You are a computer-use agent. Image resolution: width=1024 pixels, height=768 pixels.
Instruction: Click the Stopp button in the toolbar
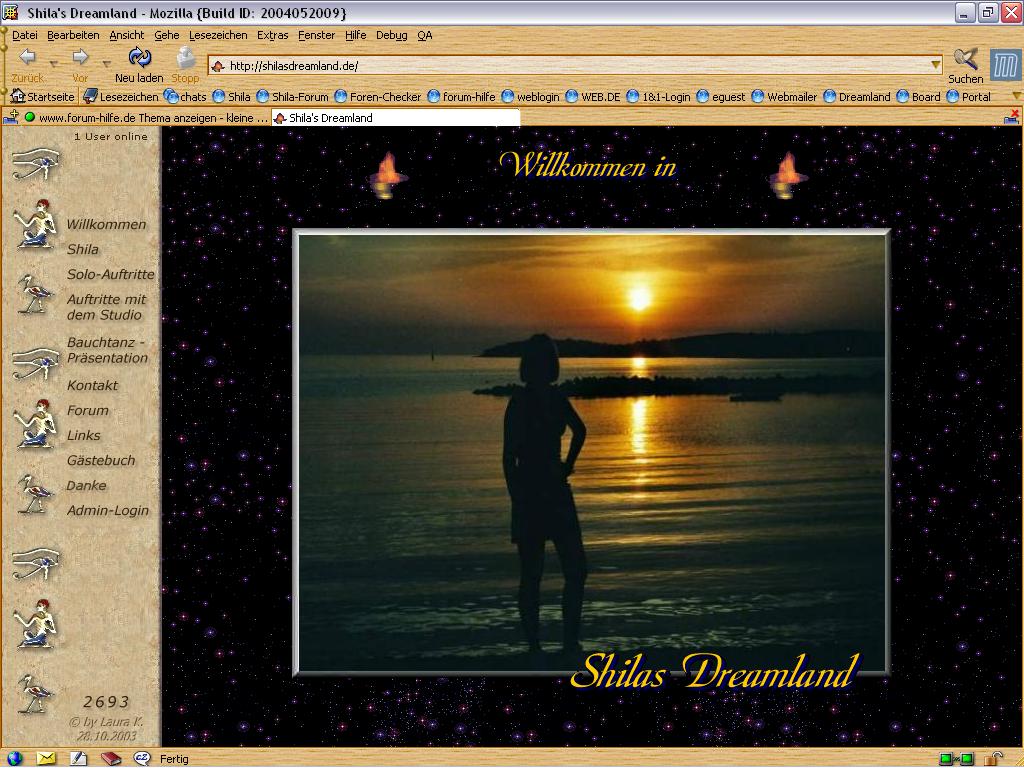[x=185, y=63]
